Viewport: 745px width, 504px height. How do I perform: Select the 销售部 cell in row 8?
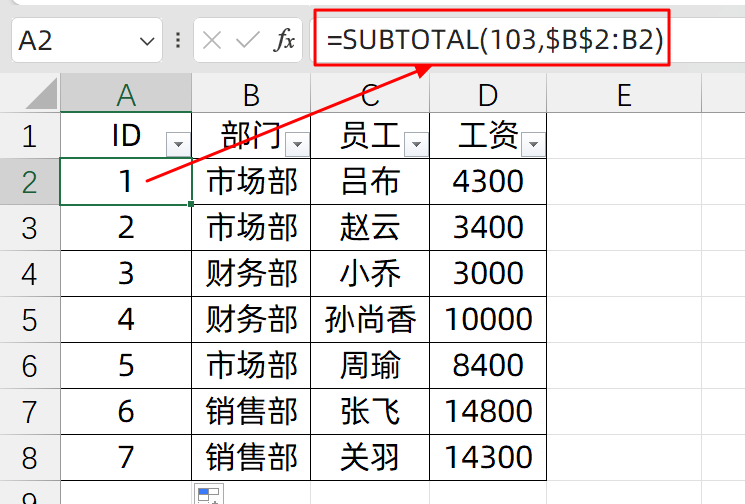point(251,457)
